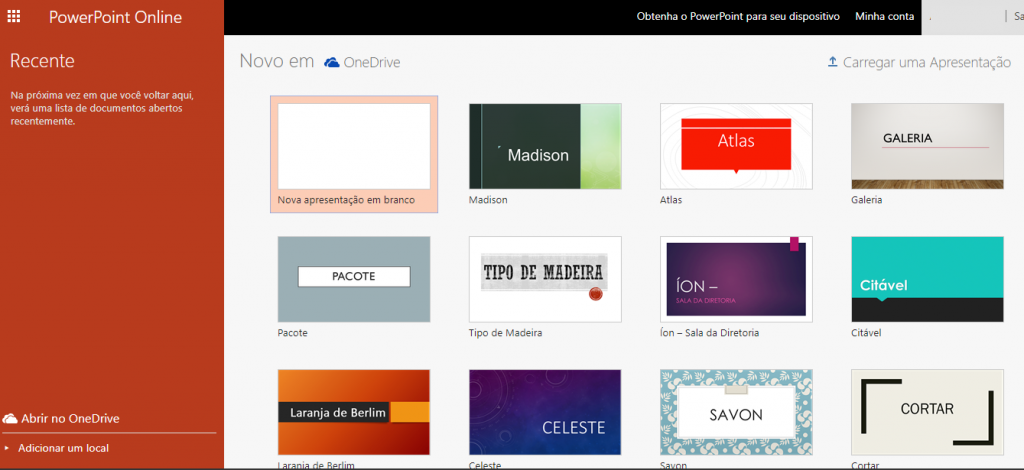Click the 'Pacote' caption text
1024x470 pixels.
point(293,333)
